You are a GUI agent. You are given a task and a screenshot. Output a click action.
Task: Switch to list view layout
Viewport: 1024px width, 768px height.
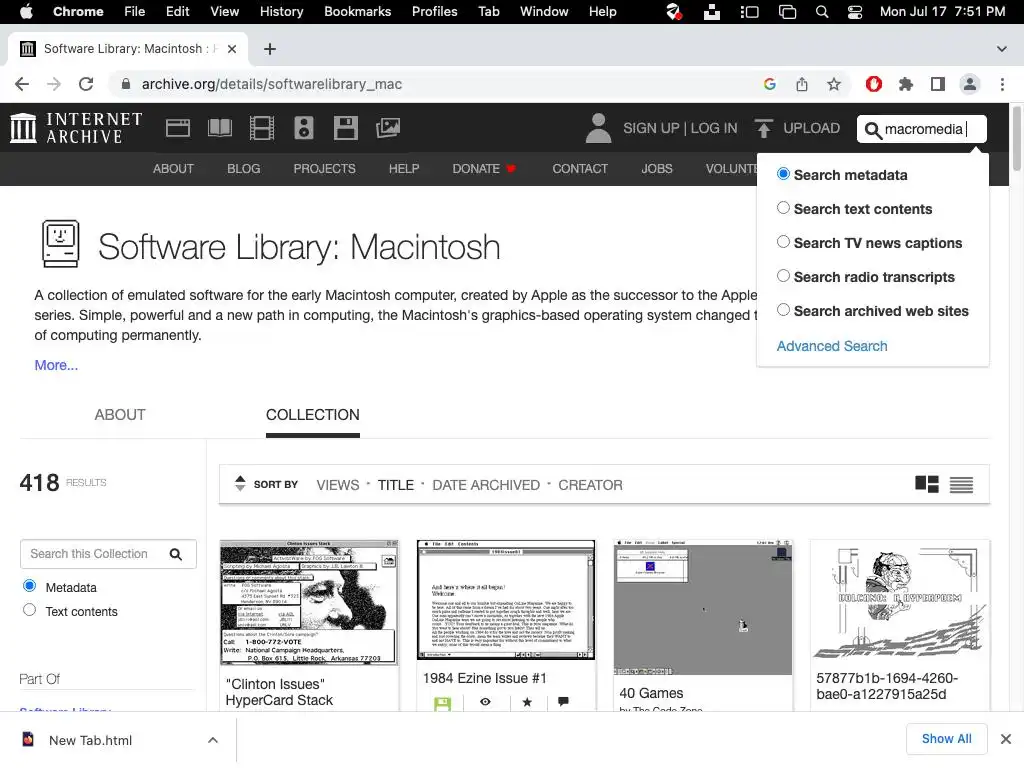[x=961, y=485]
